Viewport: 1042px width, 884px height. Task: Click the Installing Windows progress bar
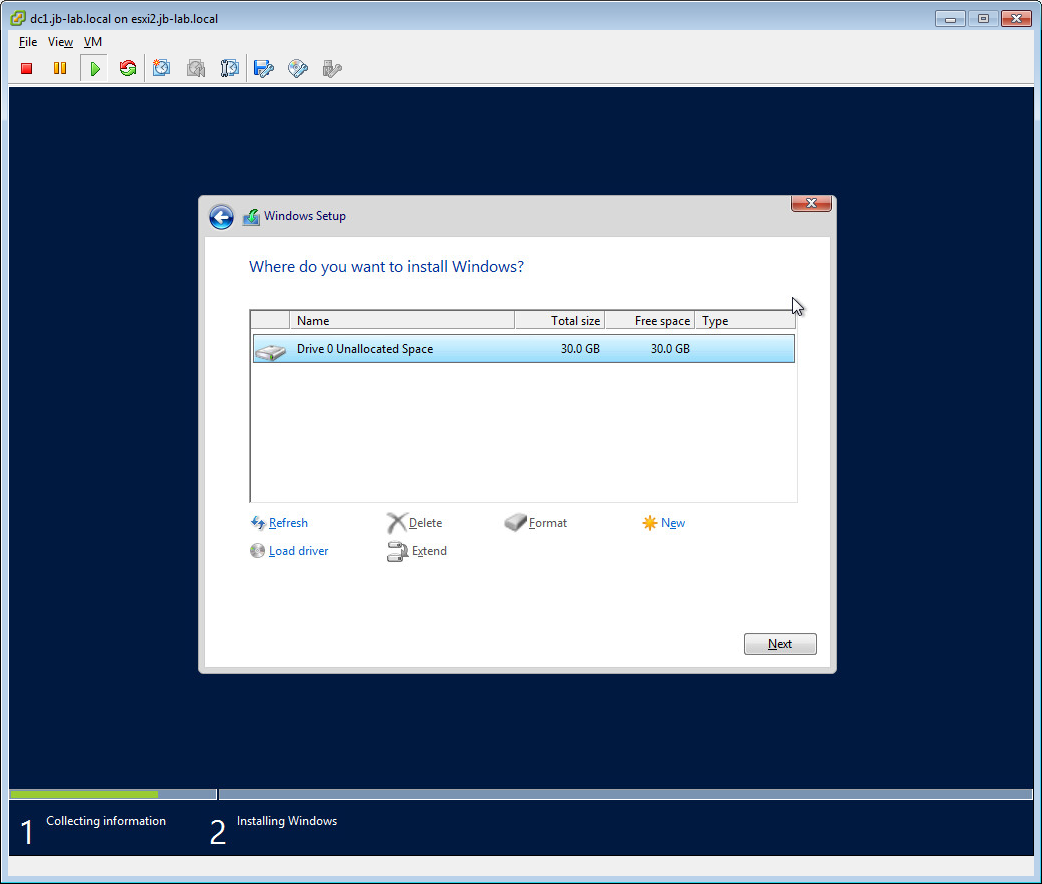[625, 794]
